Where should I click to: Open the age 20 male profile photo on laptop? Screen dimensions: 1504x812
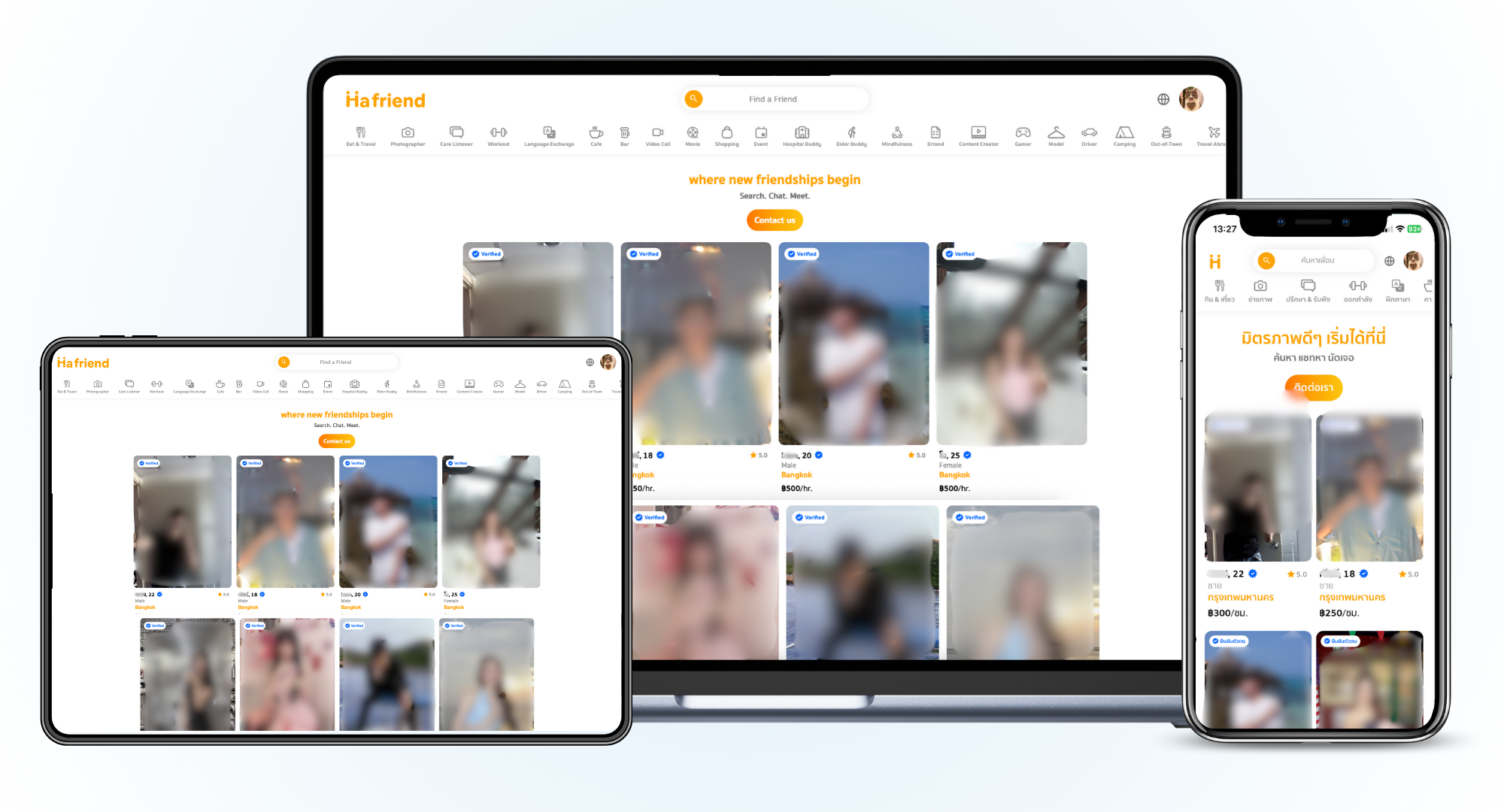(854, 344)
